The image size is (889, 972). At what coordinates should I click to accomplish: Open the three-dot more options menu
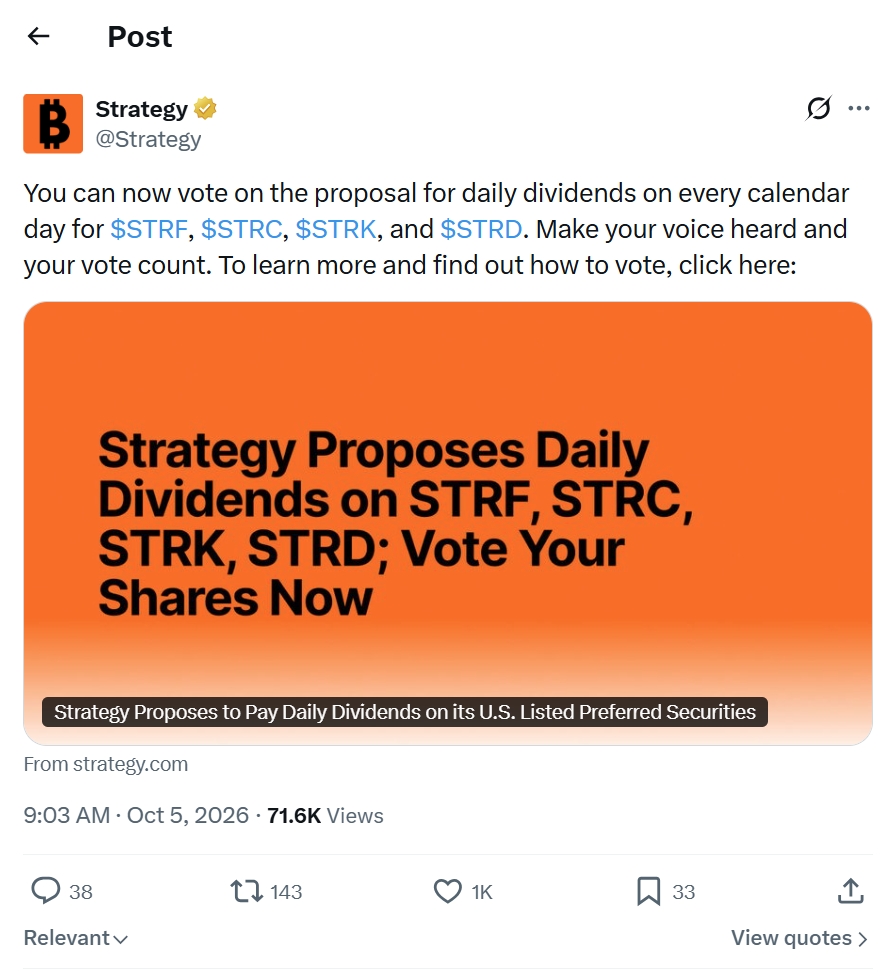point(859,108)
